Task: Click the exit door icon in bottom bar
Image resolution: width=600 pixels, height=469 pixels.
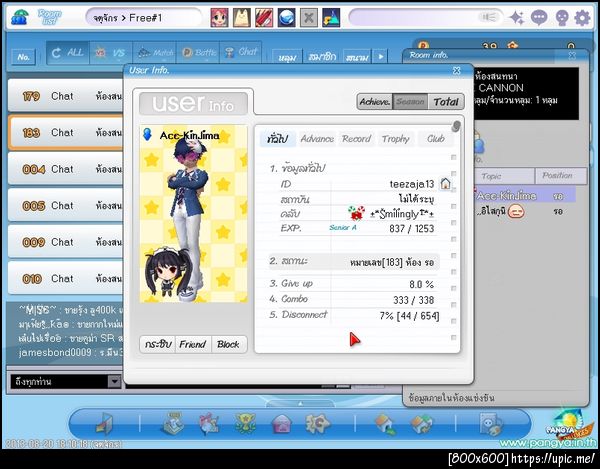Action: pos(104,424)
